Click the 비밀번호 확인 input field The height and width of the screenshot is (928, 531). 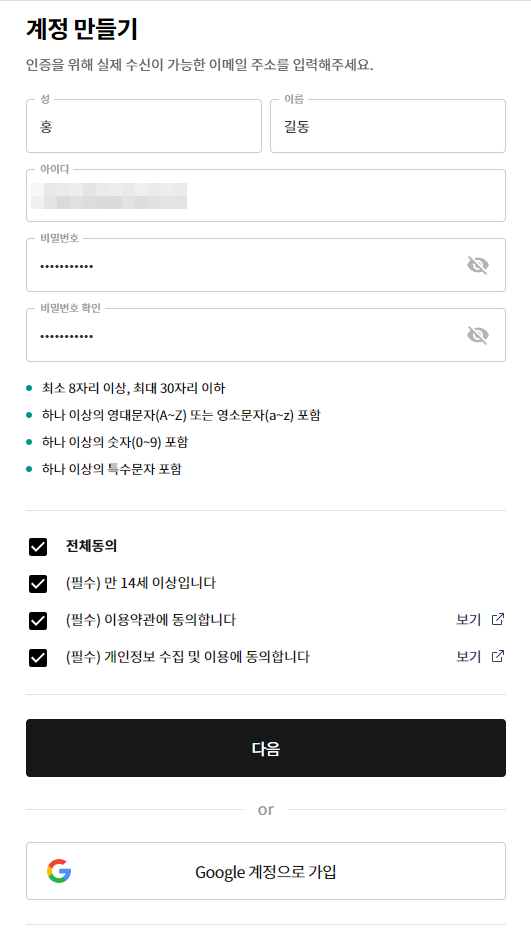(266, 335)
